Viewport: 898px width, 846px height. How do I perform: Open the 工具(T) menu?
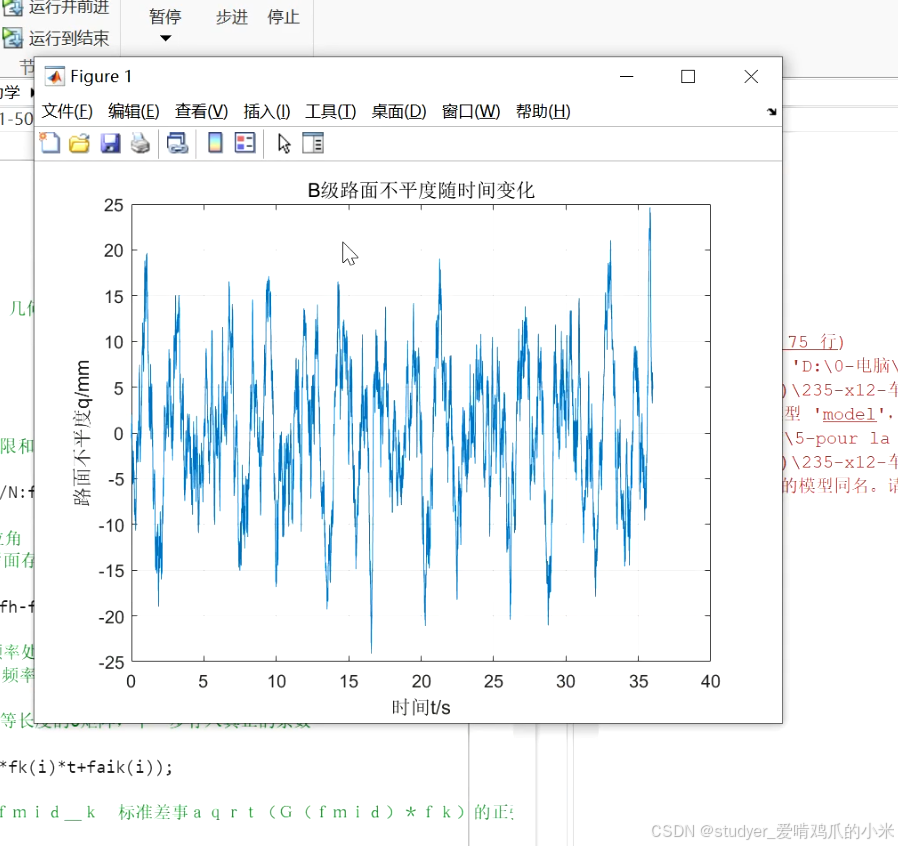click(x=330, y=111)
